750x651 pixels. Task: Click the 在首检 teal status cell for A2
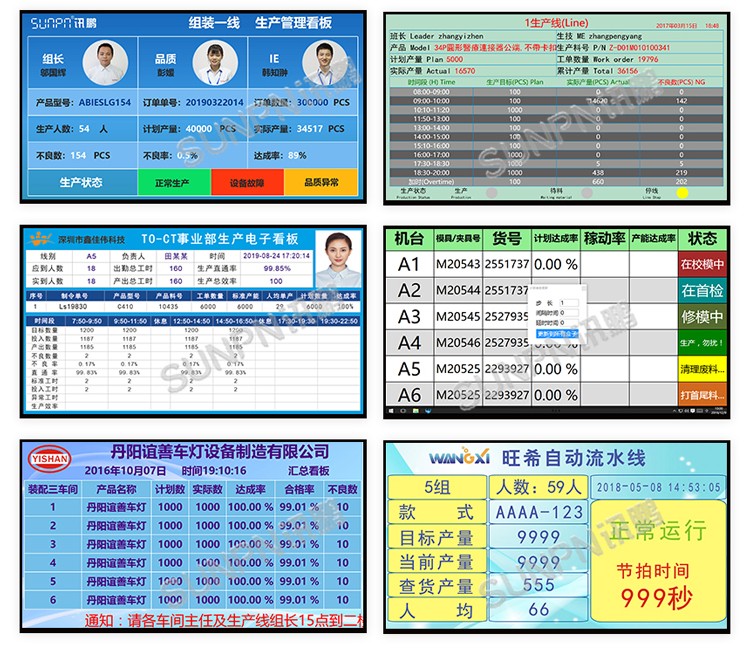point(702,291)
